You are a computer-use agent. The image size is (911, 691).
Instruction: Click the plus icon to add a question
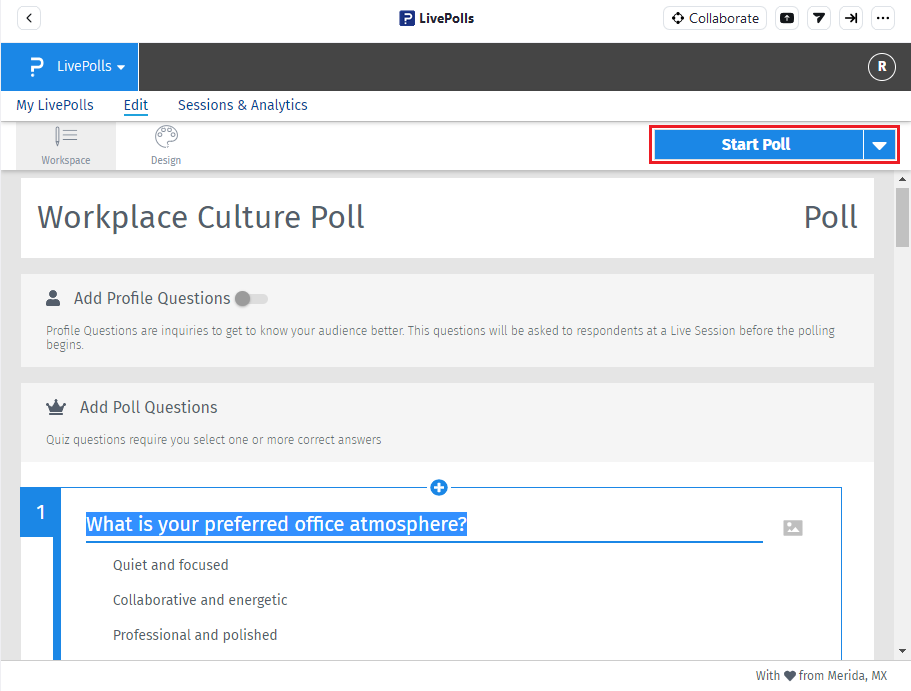[x=439, y=487]
